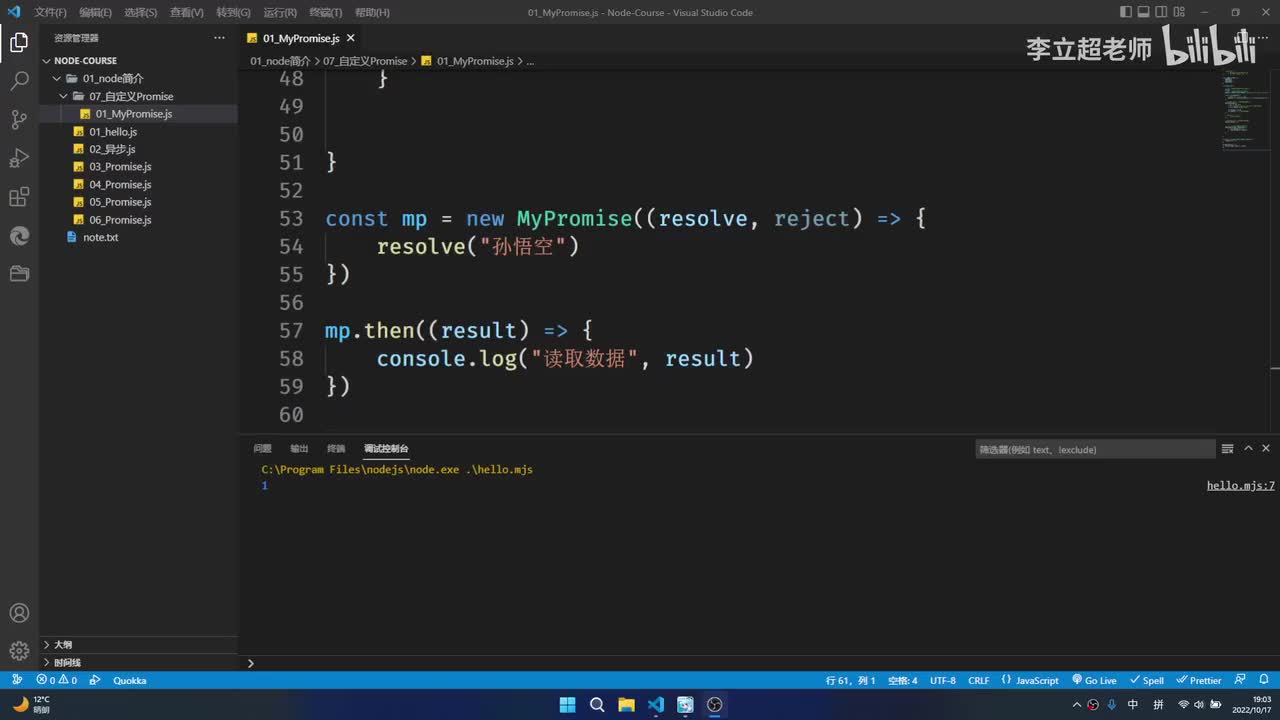
Task: Open the Search view in activity bar
Action: [19, 81]
